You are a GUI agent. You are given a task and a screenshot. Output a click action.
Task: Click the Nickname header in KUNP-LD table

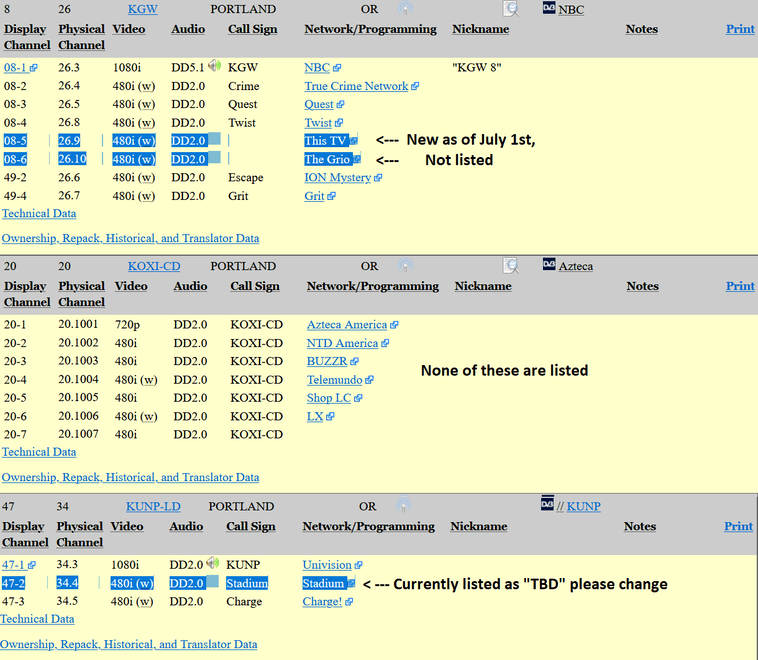pos(479,526)
